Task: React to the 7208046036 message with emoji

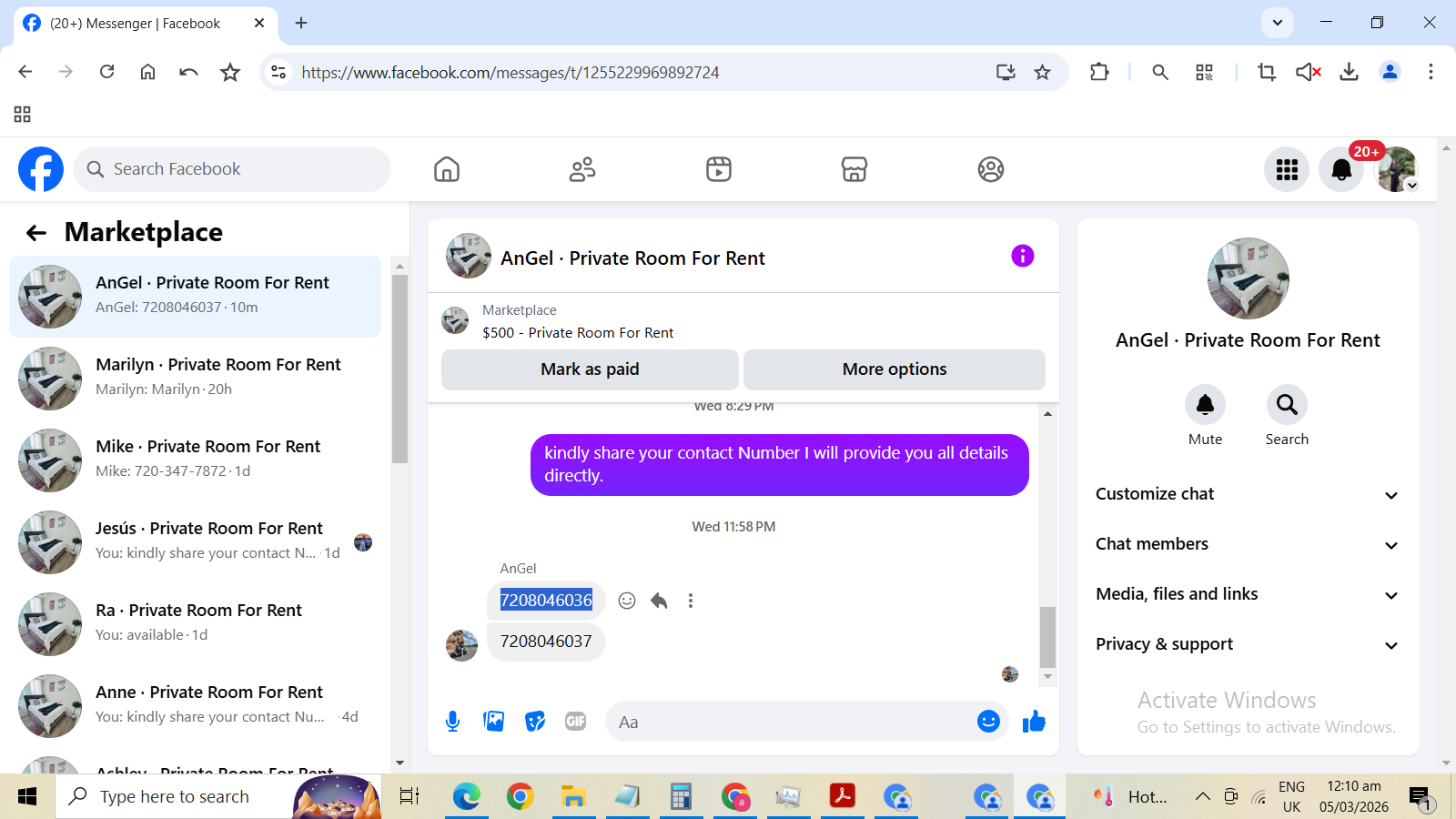Action: (627, 601)
